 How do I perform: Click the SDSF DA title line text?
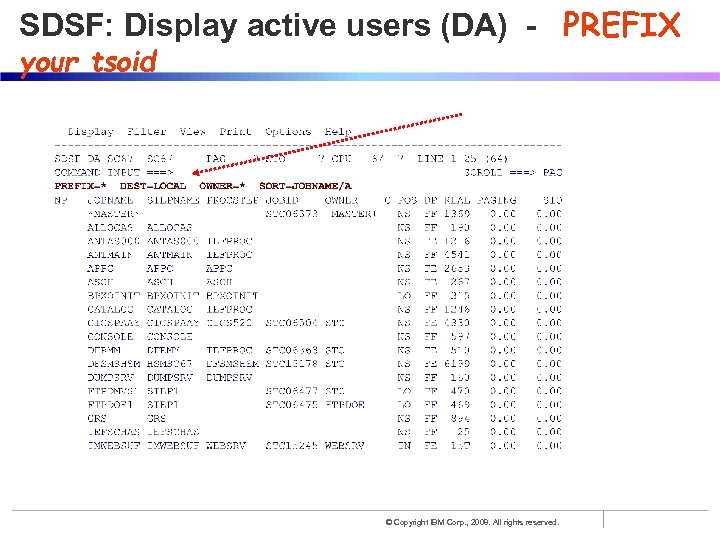(x=281, y=159)
